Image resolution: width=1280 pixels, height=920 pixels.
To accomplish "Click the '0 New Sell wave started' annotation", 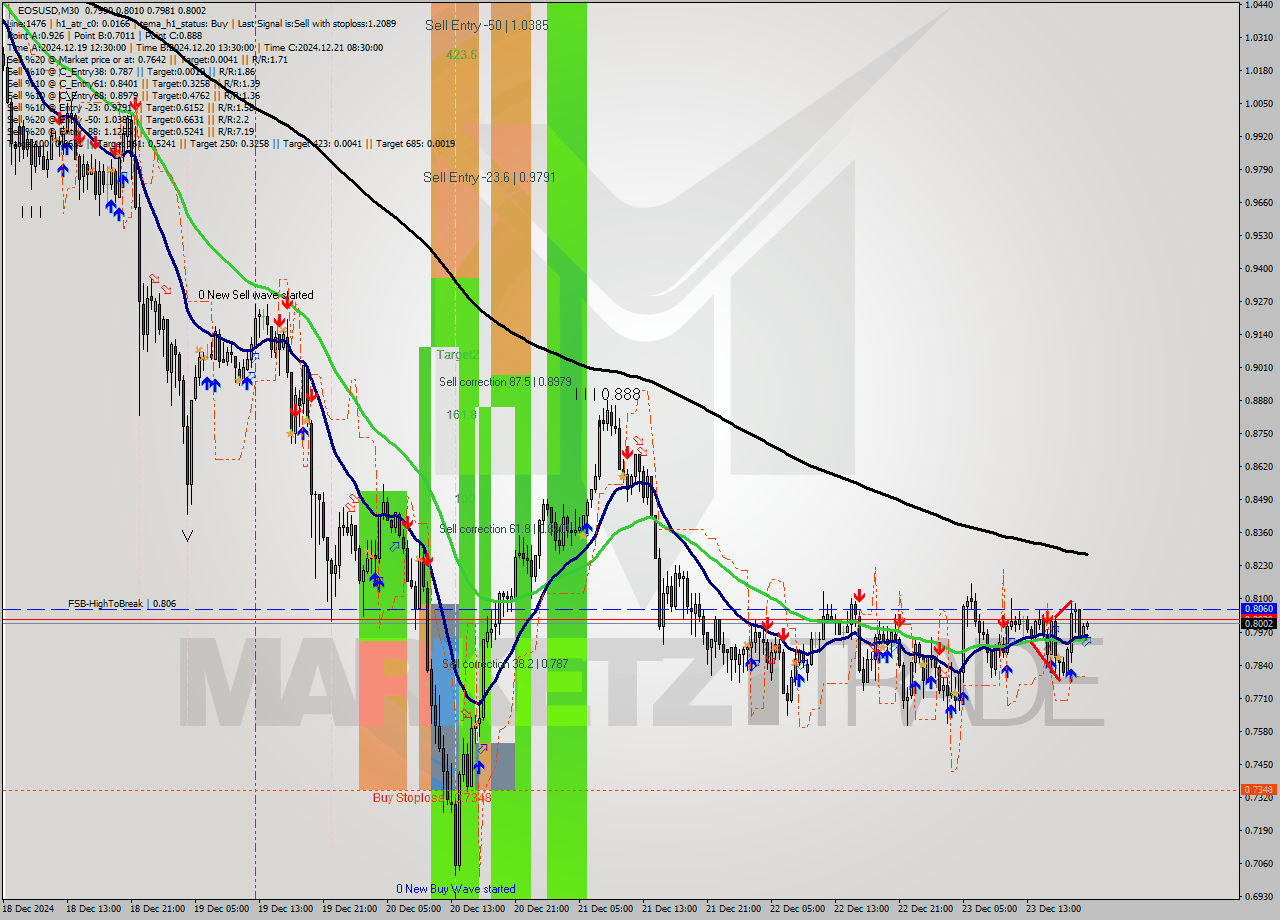I will tap(255, 295).
